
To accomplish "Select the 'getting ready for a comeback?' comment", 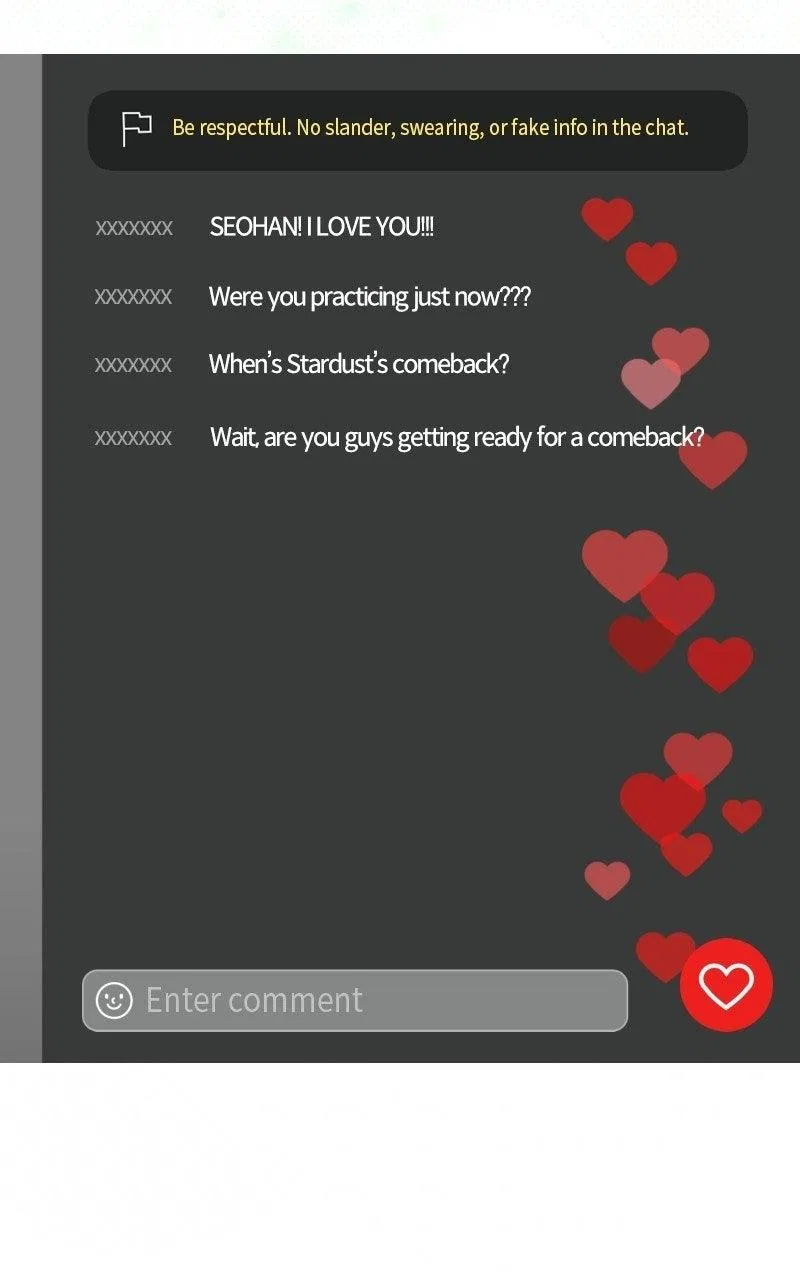I will (x=457, y=438).
